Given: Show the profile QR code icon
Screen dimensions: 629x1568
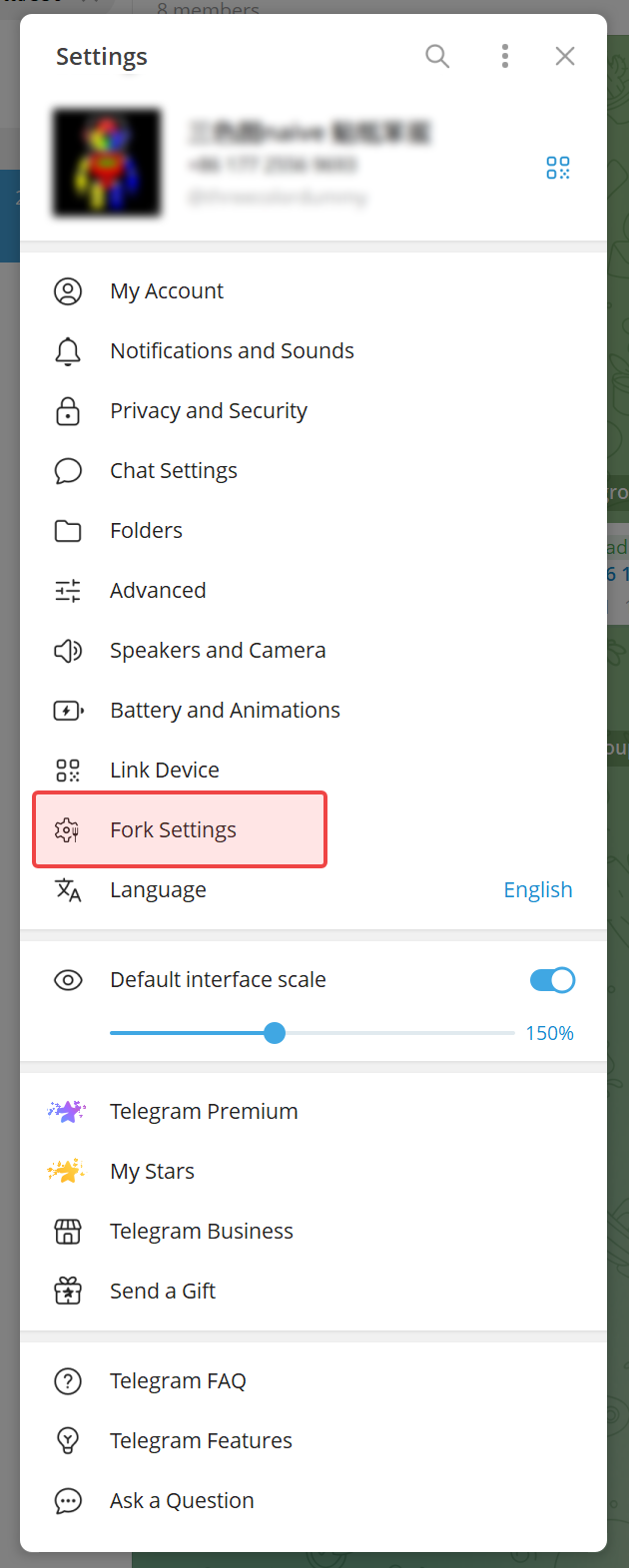Looking at the screenshot, I should tap(558, 168).
